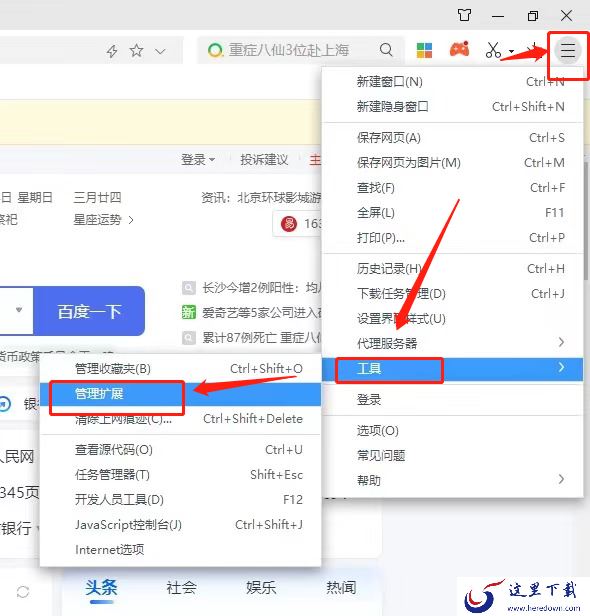Open 任务管理器(T) from submenu
Screen dimensions: 590x616
181,475
